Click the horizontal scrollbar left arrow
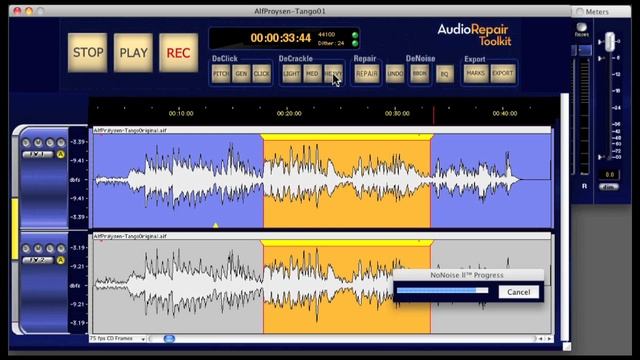The width and height of the screenshot is (640, 360). click(x=541, y=338)
